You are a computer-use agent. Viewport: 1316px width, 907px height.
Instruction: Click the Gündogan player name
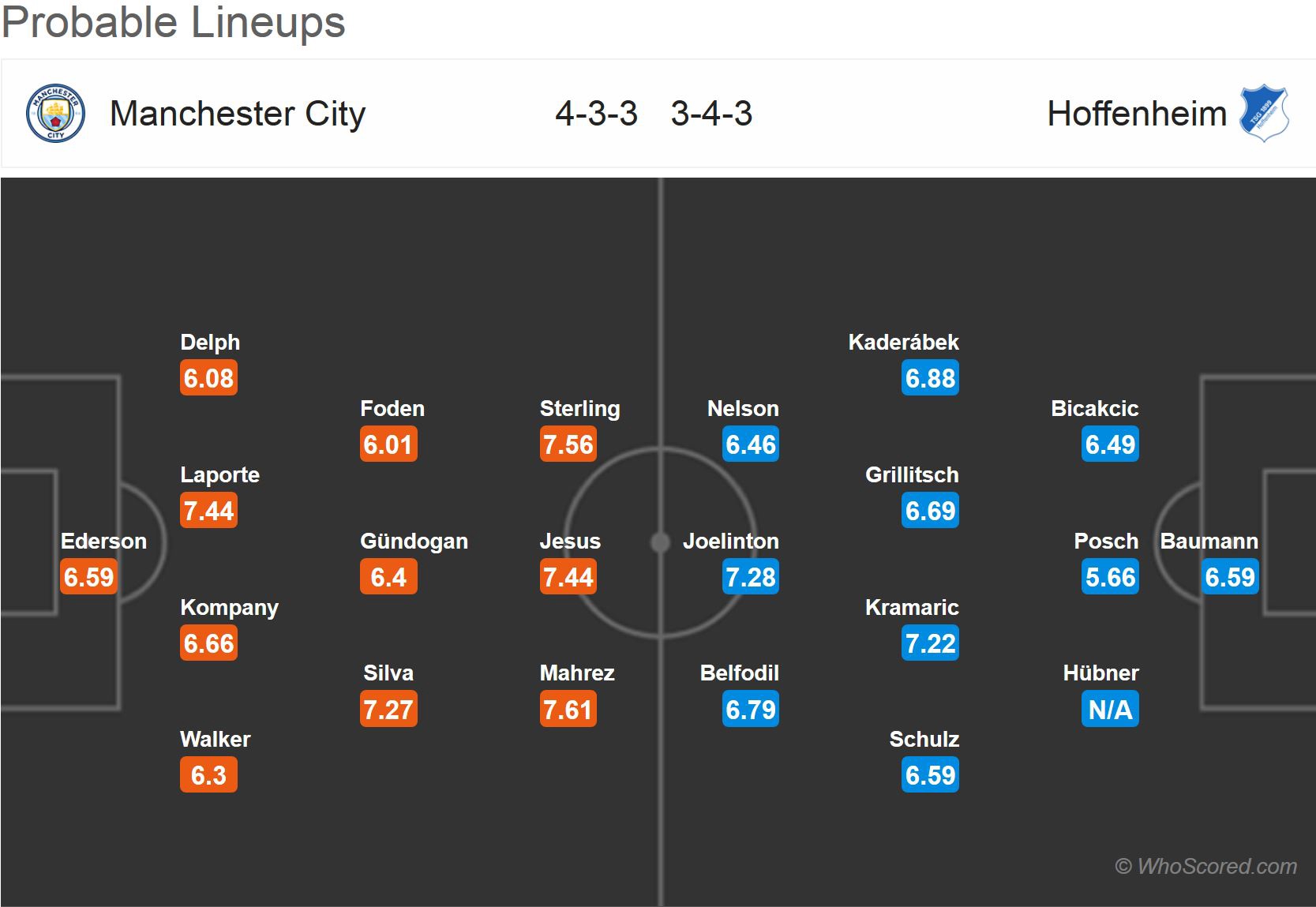(414, 542)
